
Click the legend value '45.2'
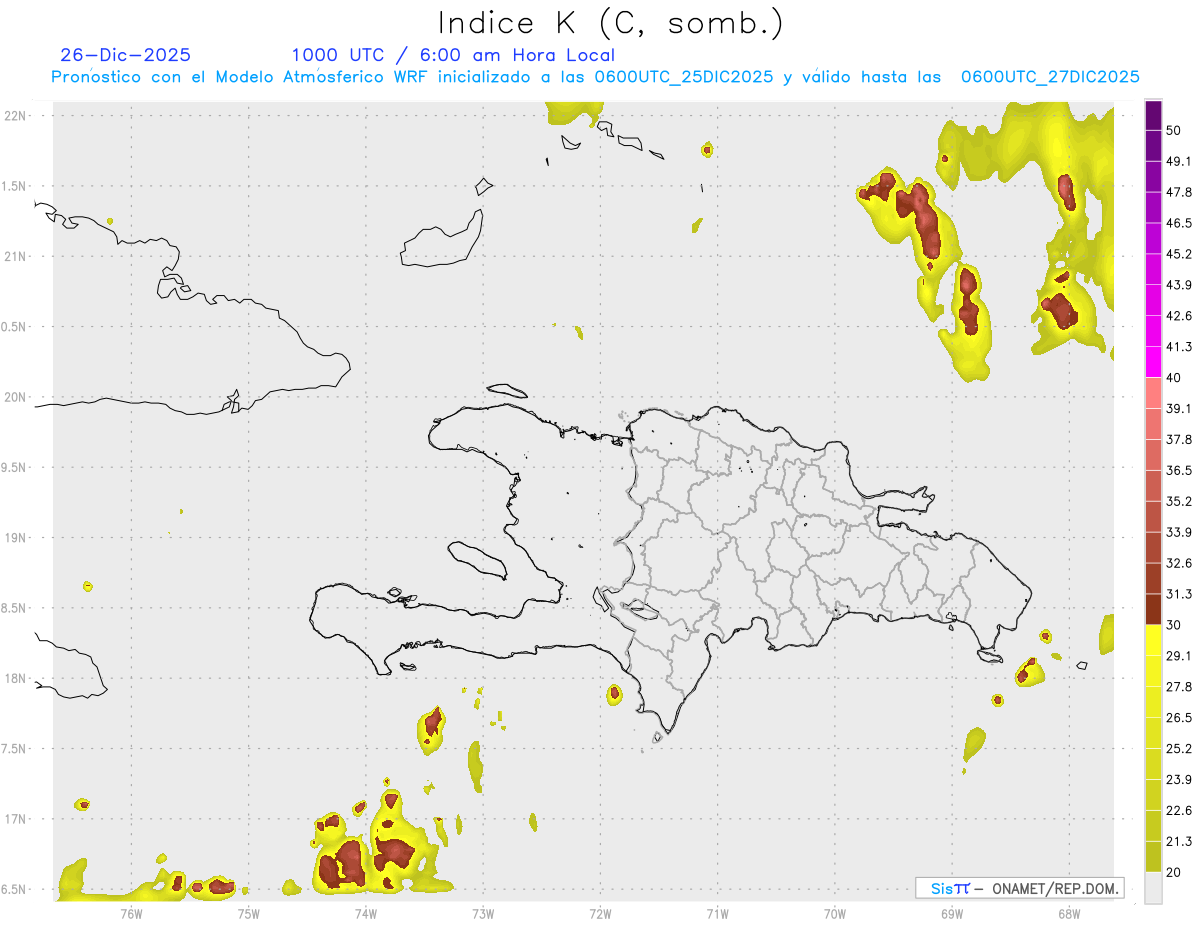point(1179,254)
